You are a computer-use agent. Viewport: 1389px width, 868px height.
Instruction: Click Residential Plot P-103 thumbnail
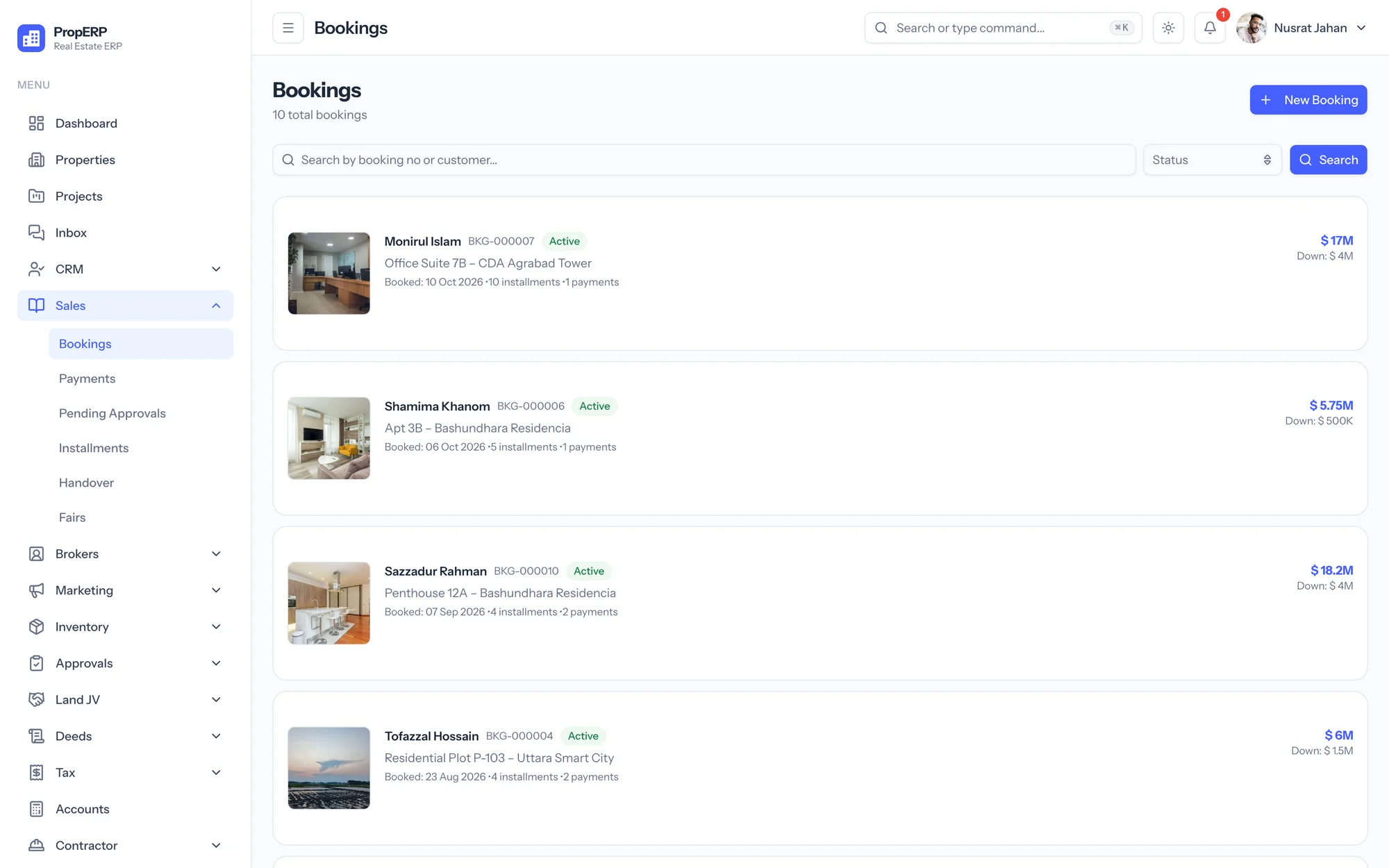click(329, 768)
